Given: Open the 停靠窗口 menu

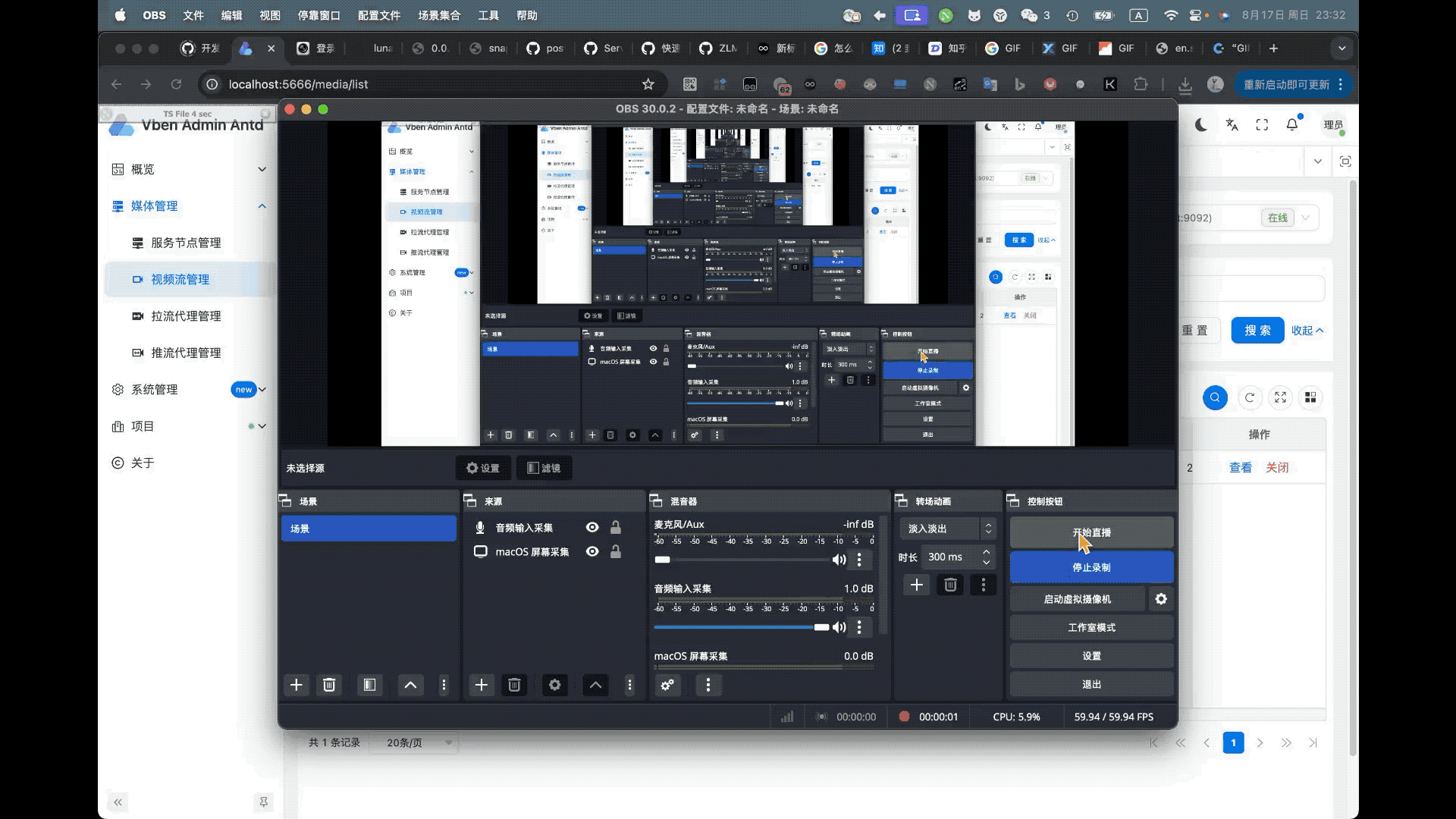Looking at the screenshot, I should (318, 15).
